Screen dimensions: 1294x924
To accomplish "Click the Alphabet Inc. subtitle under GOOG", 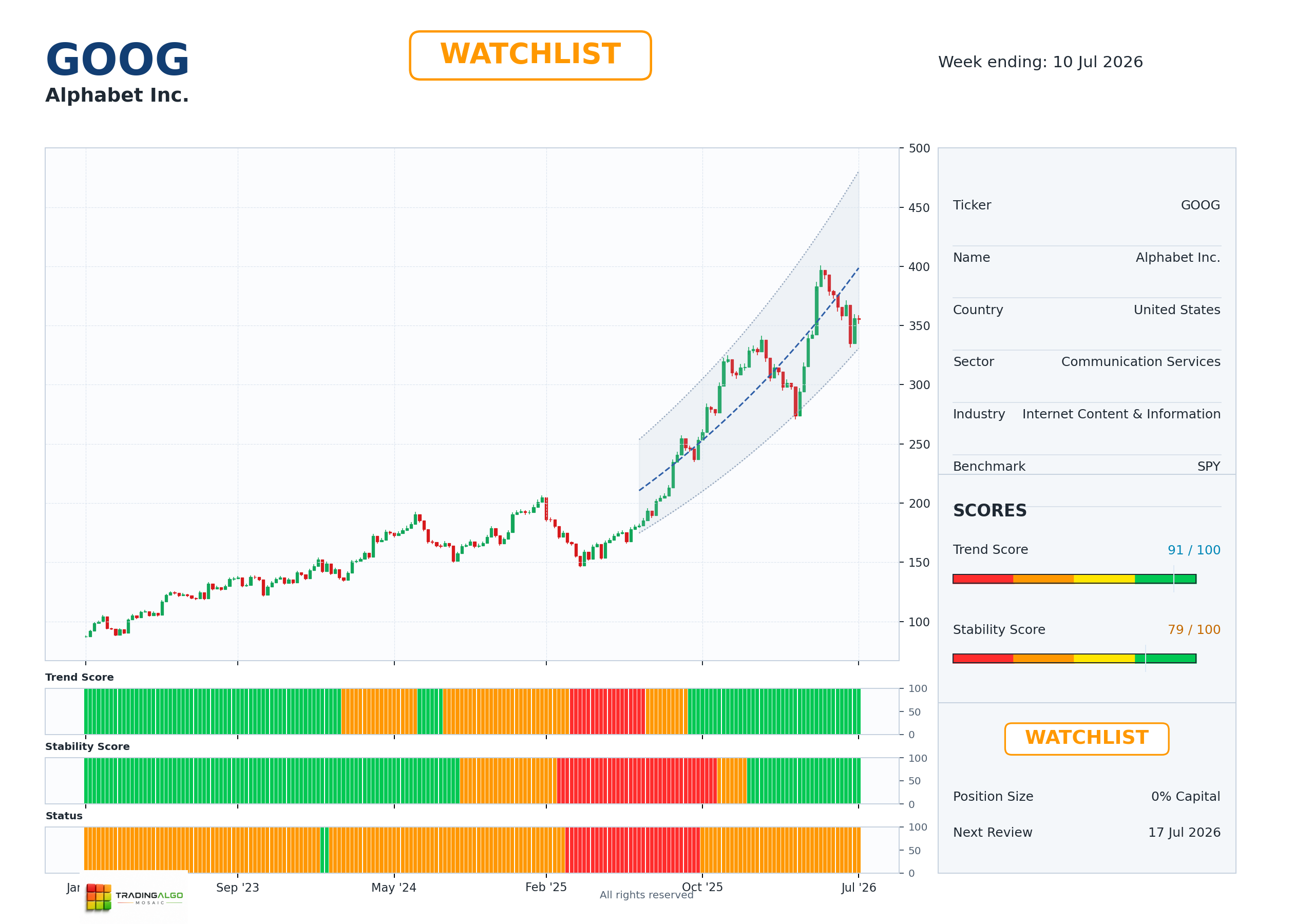I will (x=117, y=95).
